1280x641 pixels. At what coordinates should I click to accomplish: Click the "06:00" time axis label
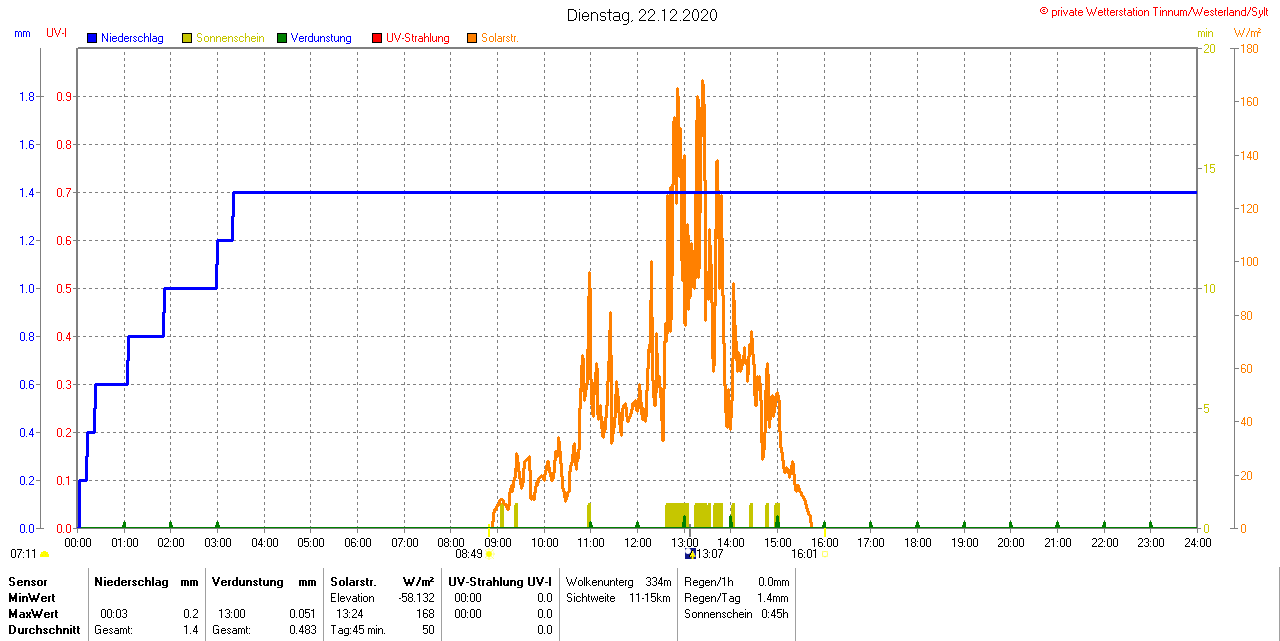click(358, 543)
